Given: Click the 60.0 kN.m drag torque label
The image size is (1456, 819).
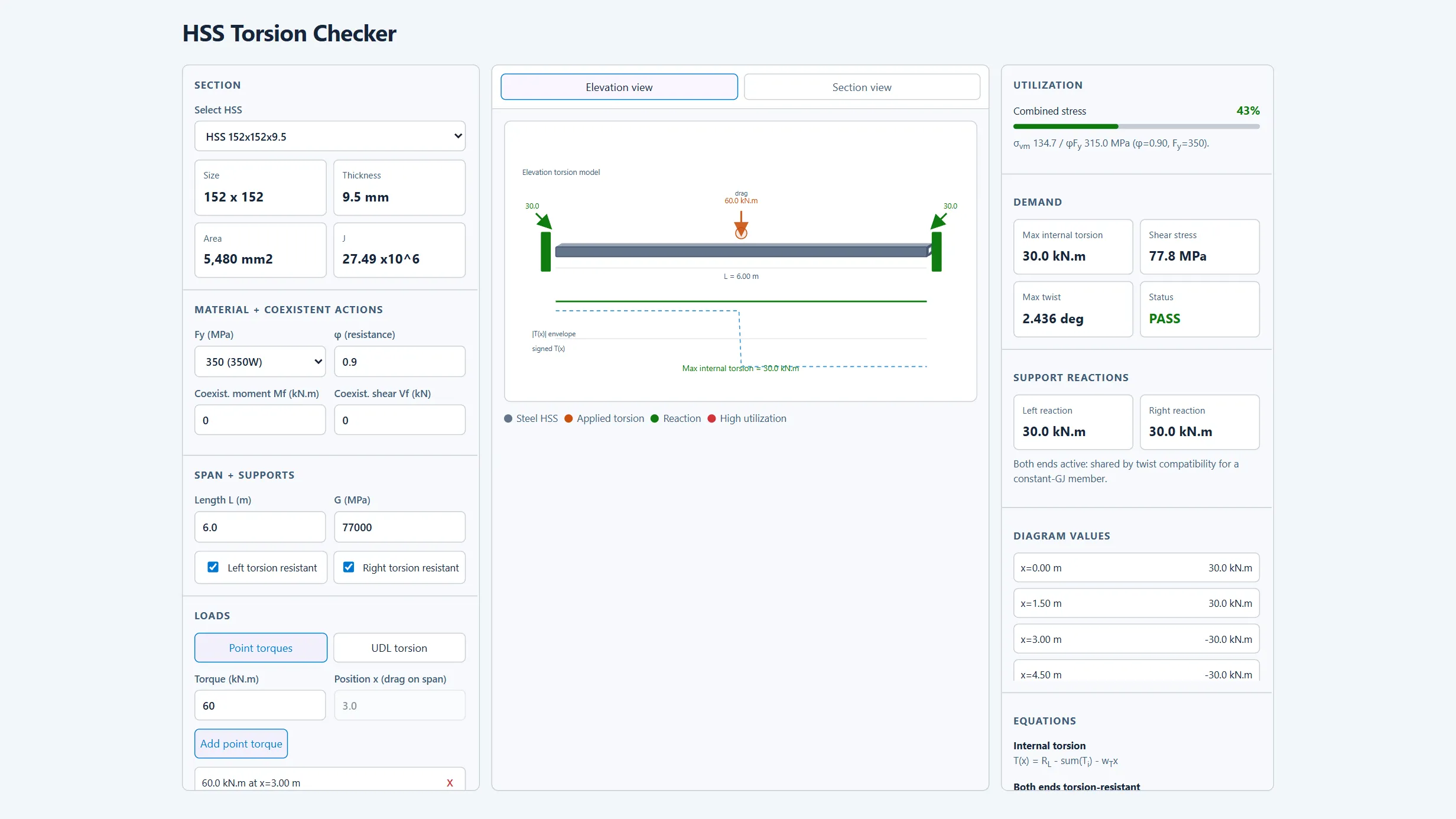Looking at the screenshot, I should (x=741, y=200).
